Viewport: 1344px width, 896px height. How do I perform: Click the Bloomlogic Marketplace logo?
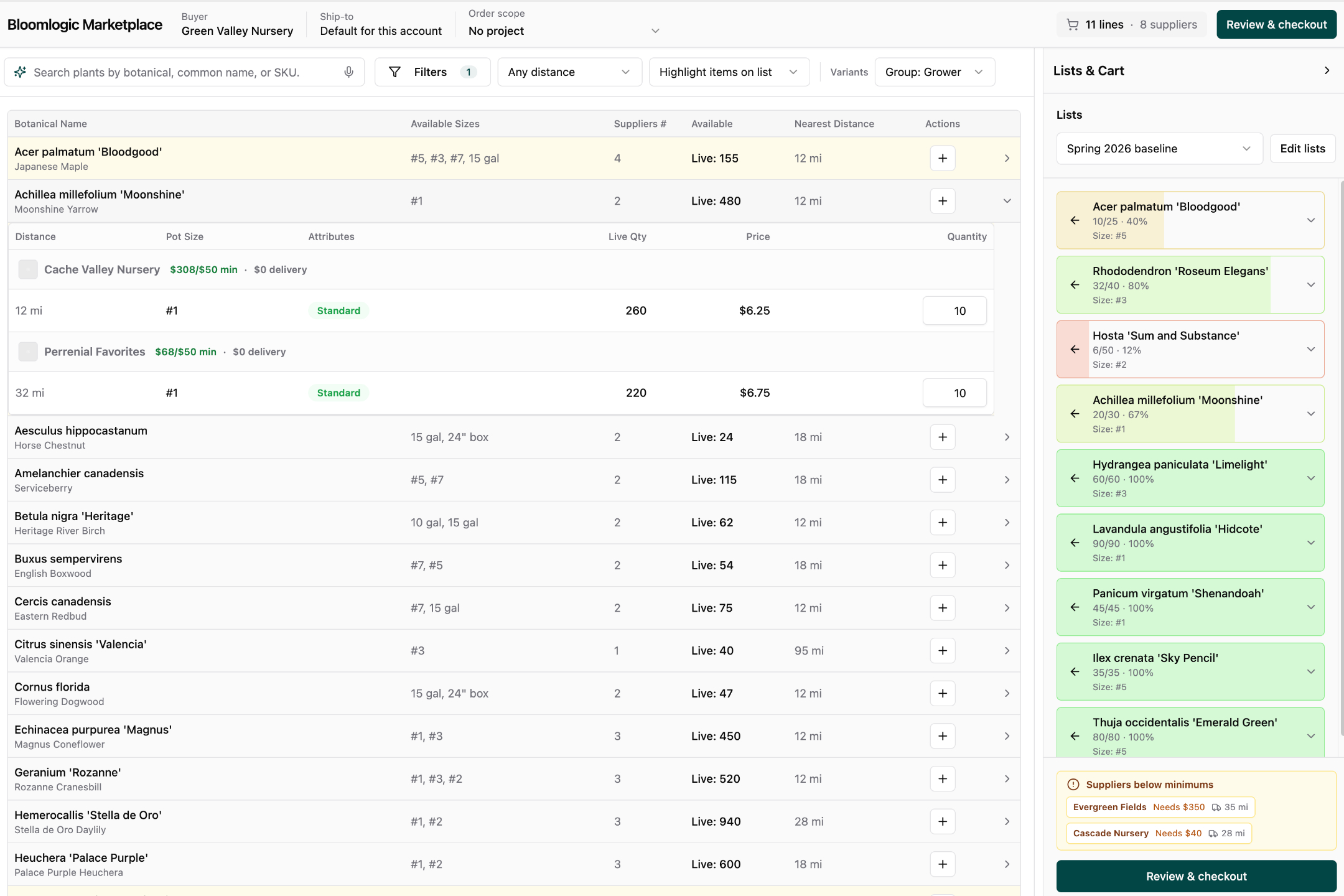click(85, 24)
